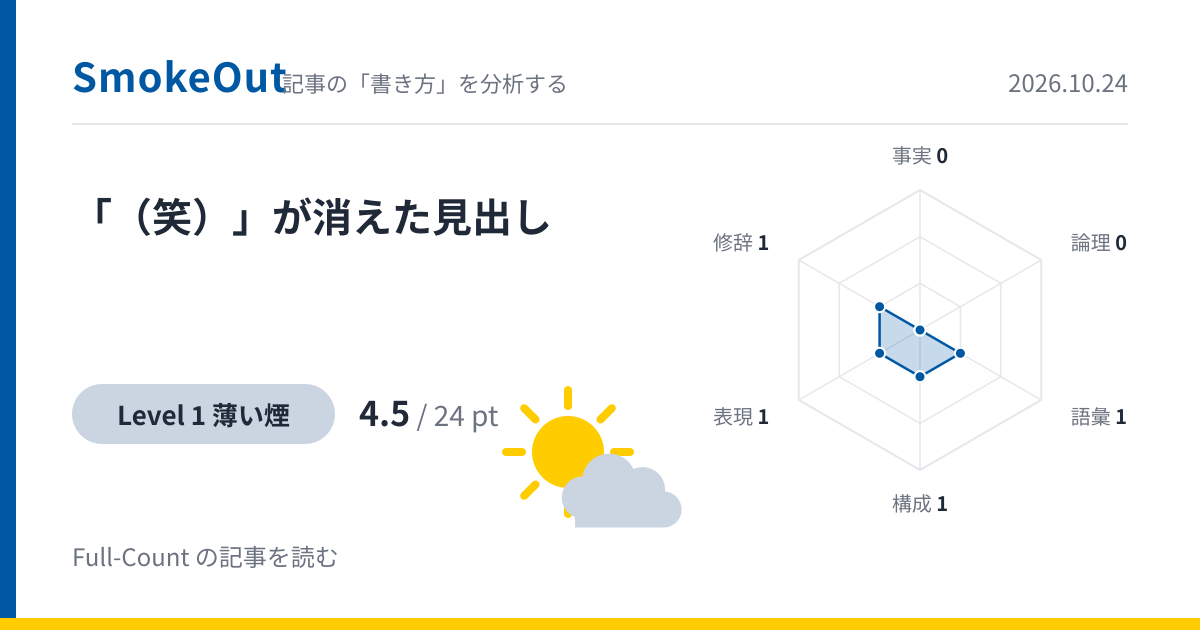Image resolution: width=1200 pixels, height=630 pixels.
Task: Click the 修辞 1 radar label
Action: click(741, 243)
